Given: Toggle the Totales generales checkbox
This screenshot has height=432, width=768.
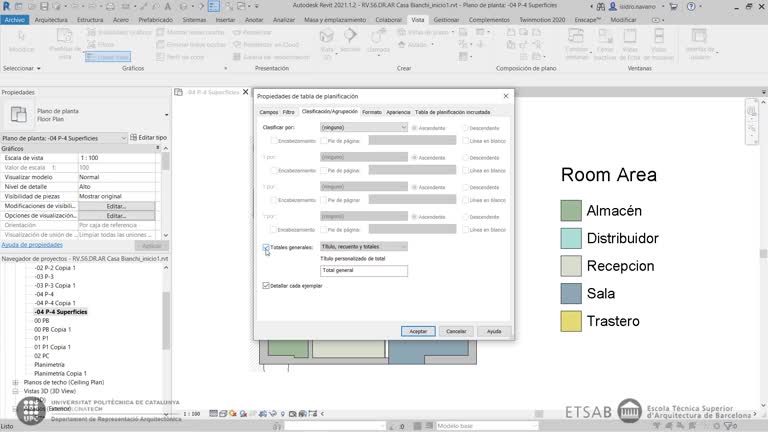Looking at the screenshot, I should [x=266, y=246].
